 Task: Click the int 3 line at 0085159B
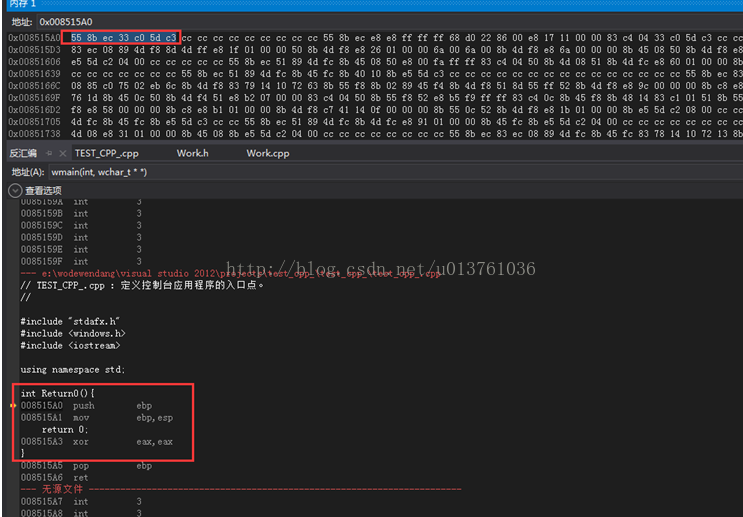[81, 213]
